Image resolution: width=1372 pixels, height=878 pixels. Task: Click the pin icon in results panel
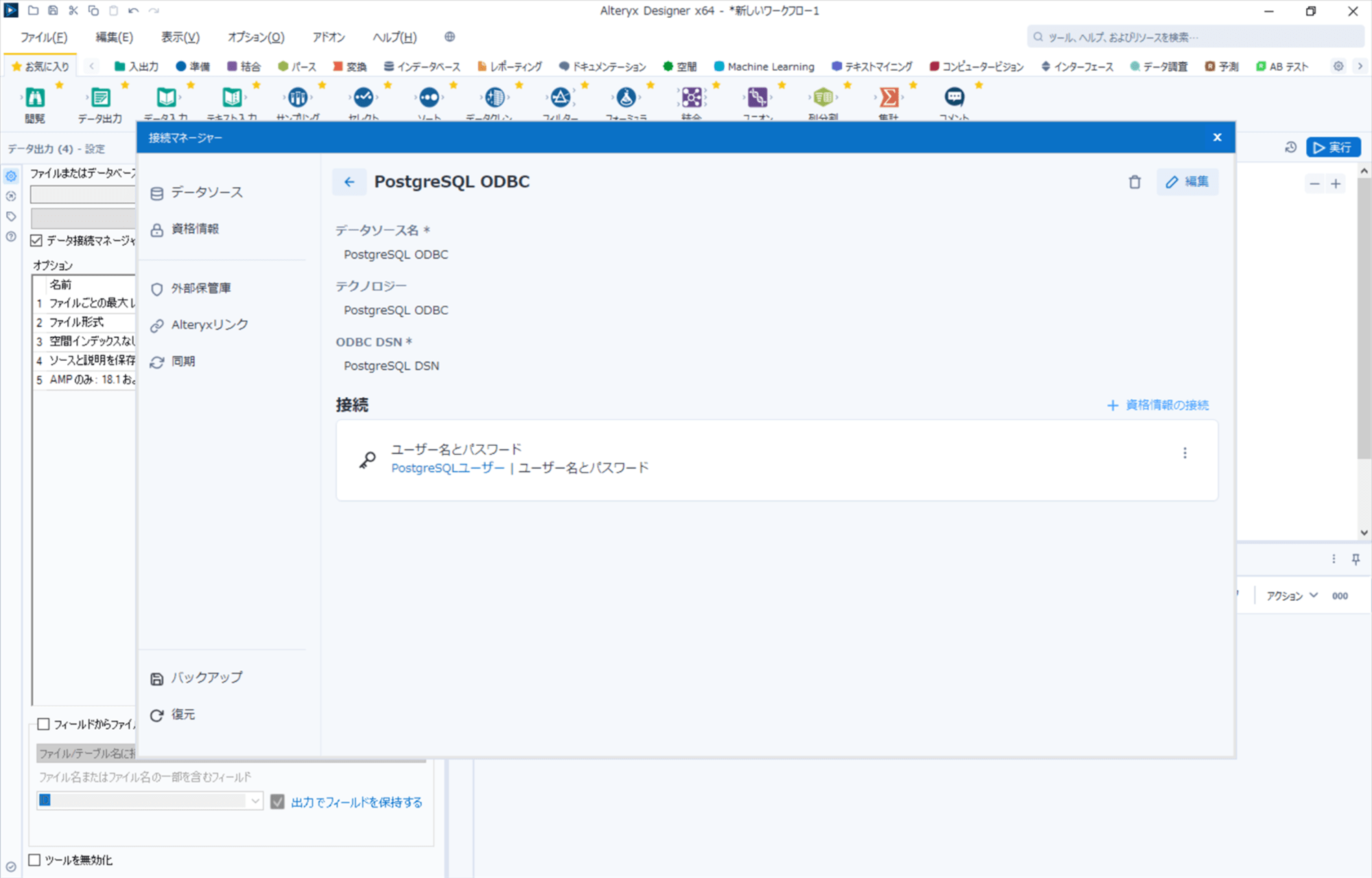pyautogui.click(x=1356, y=559)
